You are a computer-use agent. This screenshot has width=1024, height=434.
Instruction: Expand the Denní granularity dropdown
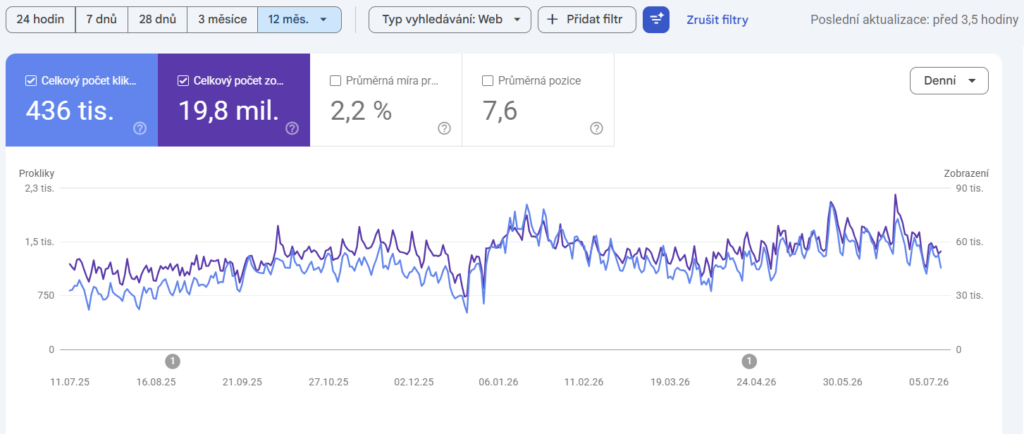tap(949, 81)
